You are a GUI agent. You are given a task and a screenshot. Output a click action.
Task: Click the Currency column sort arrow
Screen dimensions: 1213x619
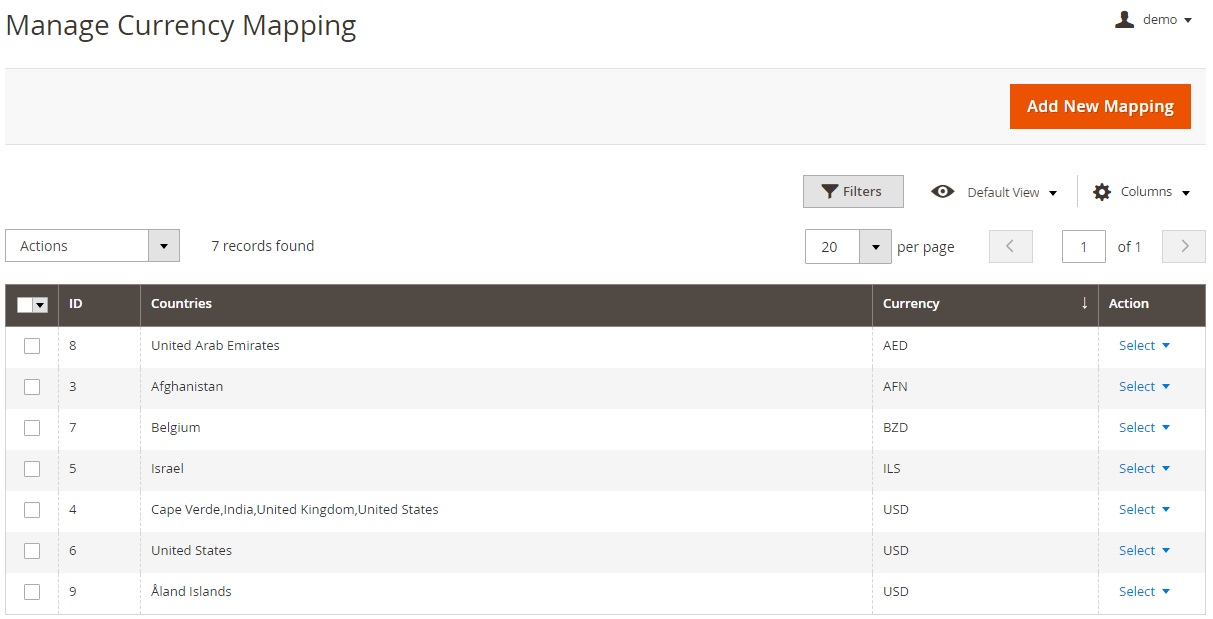coord(1084,304)
